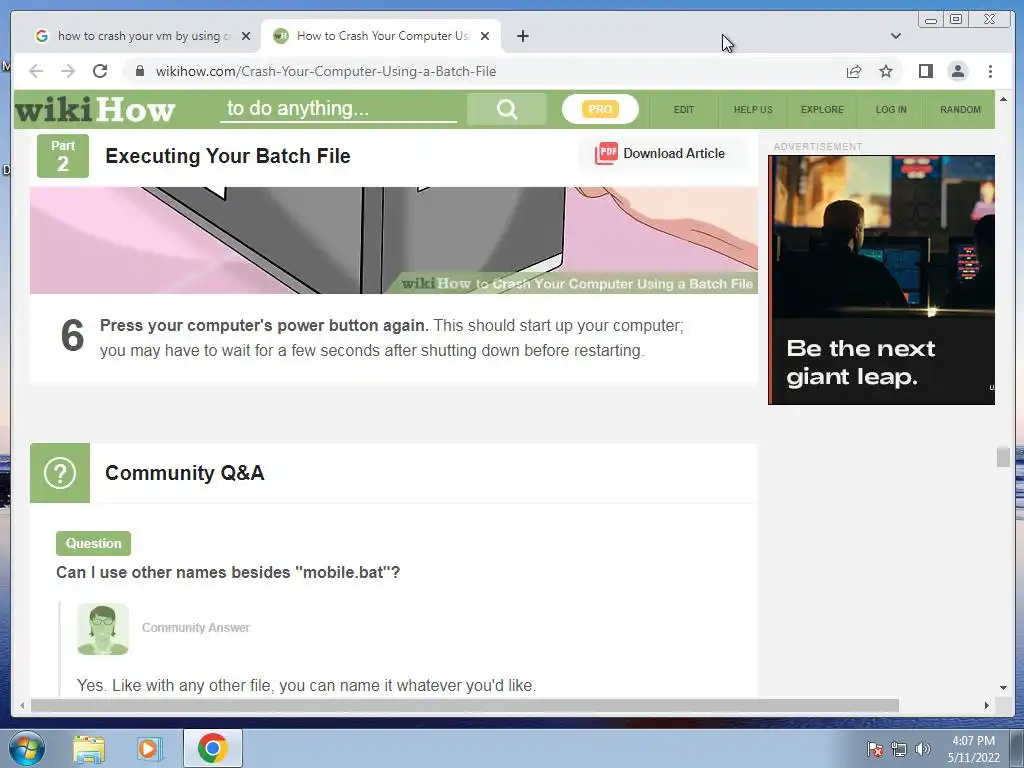
Task: Click the Executing Your Batch File heading
Action: click(x=228, y=156)
